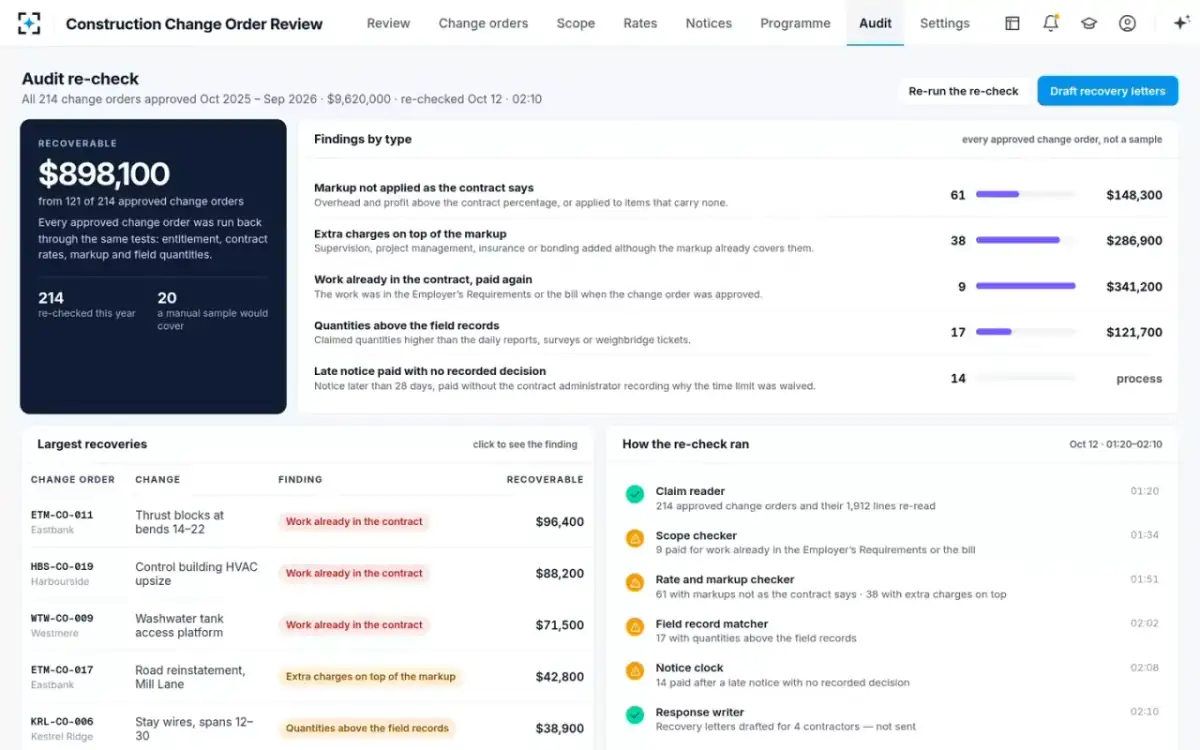Click the $898,100 recoverable total
Viewport: 1200px width, 750px height.
[x=104, y=175]
